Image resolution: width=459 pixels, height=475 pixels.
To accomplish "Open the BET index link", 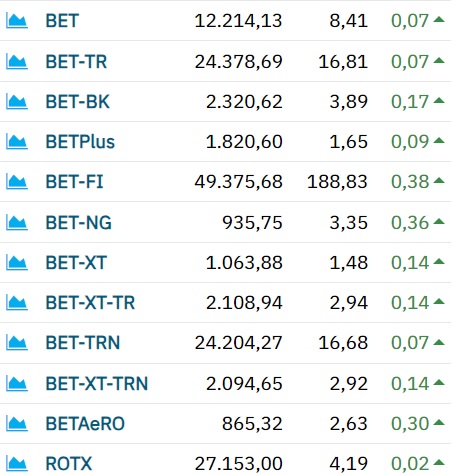I will pyautogui.click(x=62, y=21).
